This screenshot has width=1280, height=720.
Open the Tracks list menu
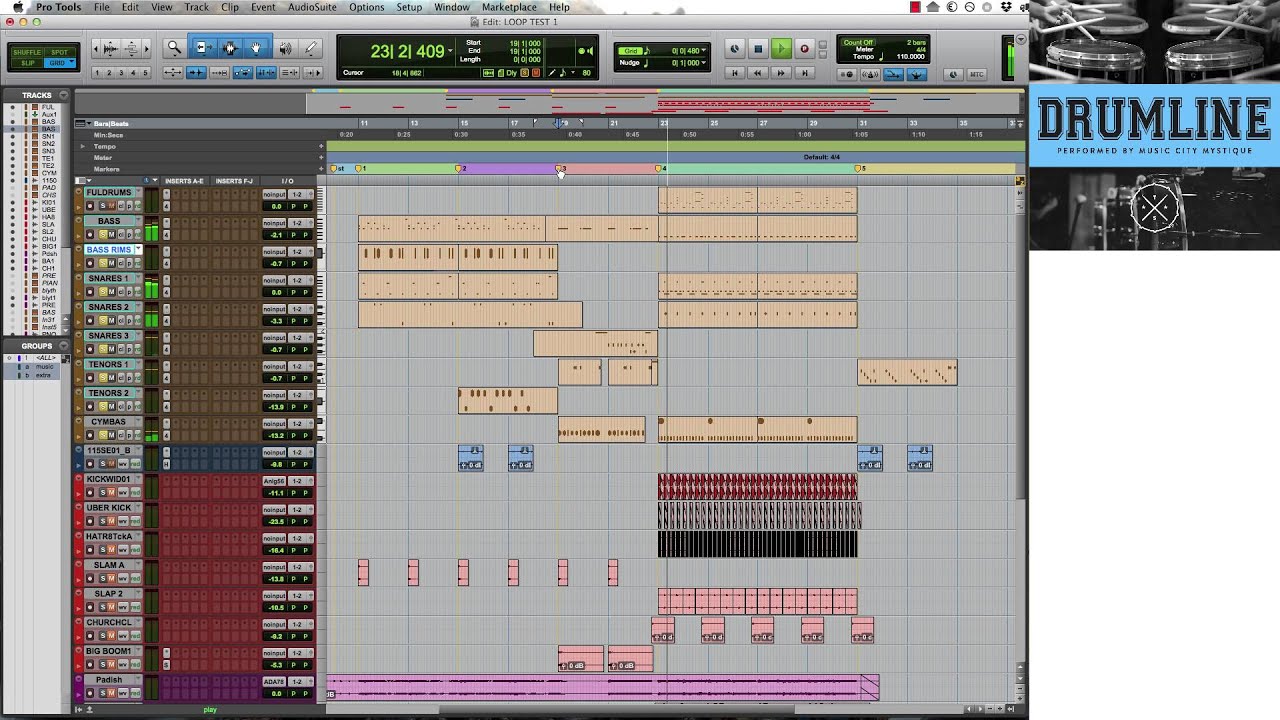click(x=63, y=95)
